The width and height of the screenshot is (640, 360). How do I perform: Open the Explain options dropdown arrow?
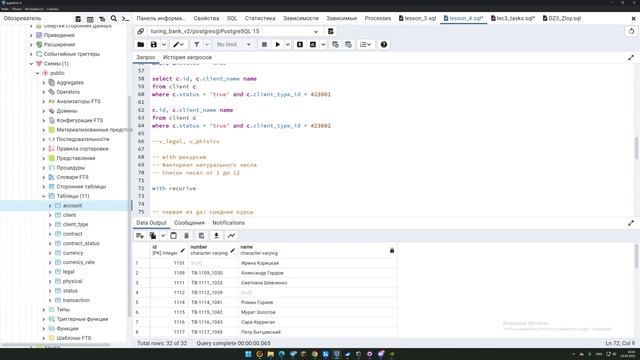tap(323, 44)
